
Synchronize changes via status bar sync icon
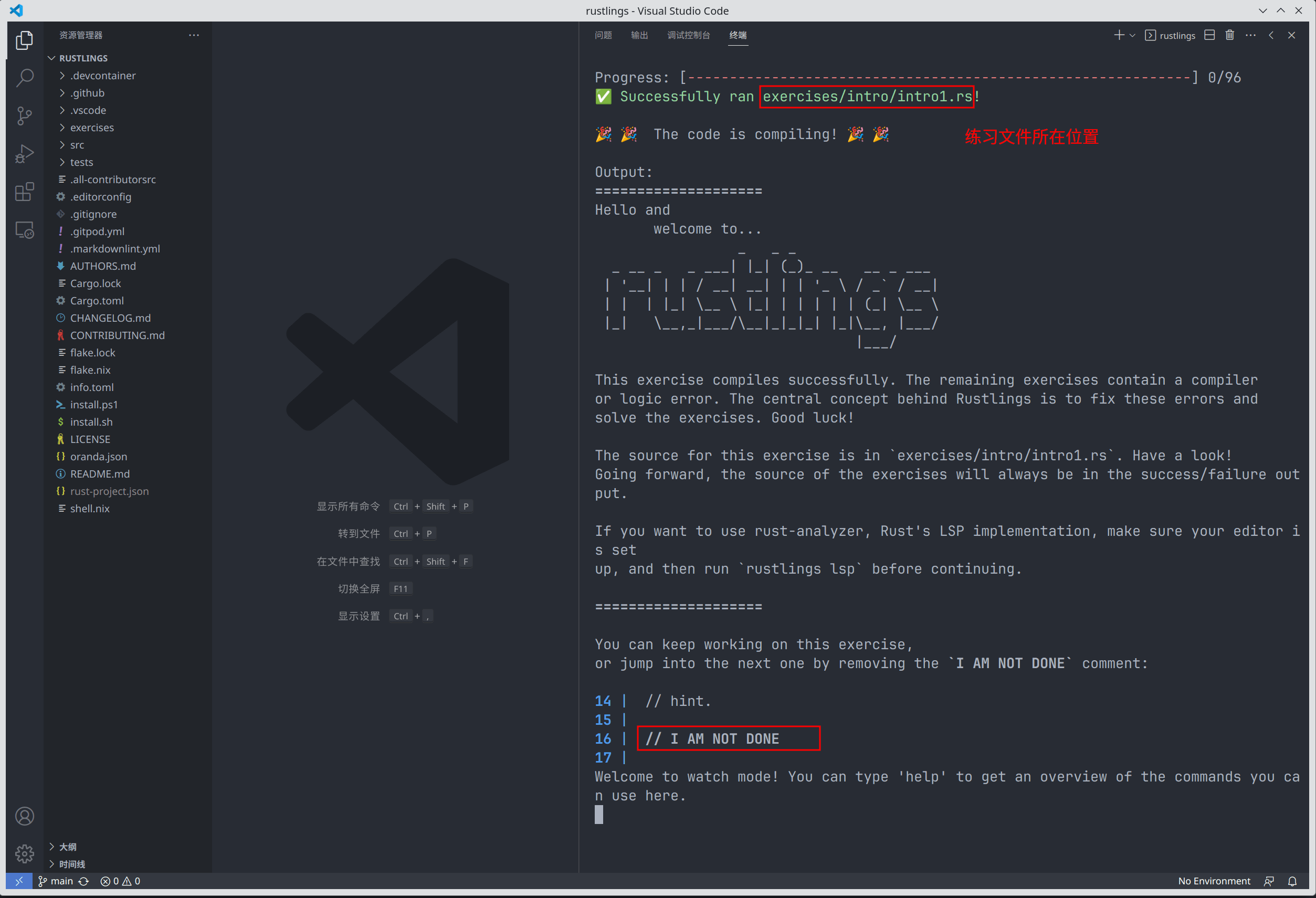coord(84,882)
